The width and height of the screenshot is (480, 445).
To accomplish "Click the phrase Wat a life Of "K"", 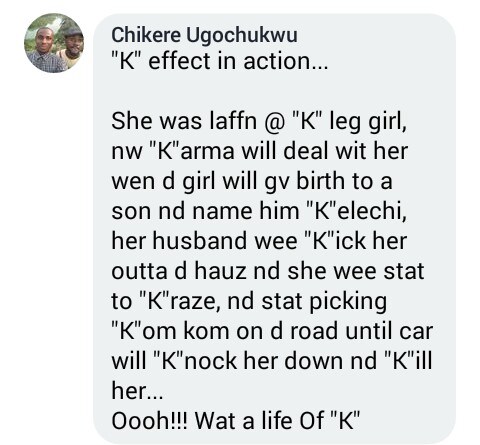I will [x=277, y=421].
